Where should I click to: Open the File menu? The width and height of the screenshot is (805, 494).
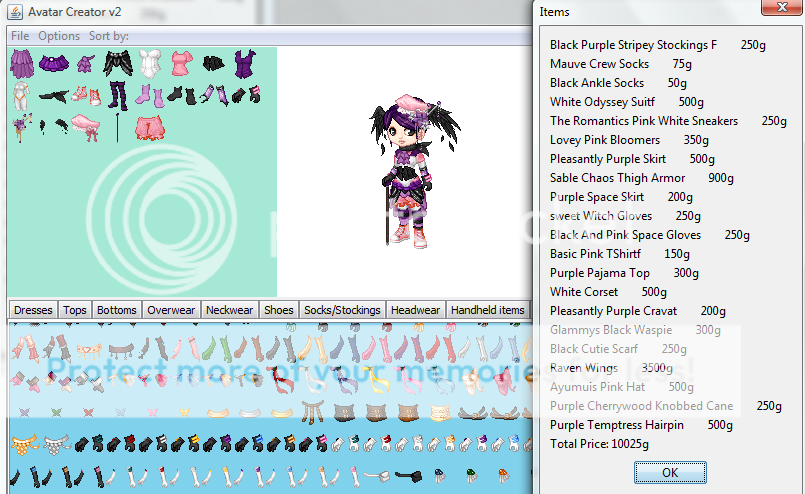click(20, 36)
